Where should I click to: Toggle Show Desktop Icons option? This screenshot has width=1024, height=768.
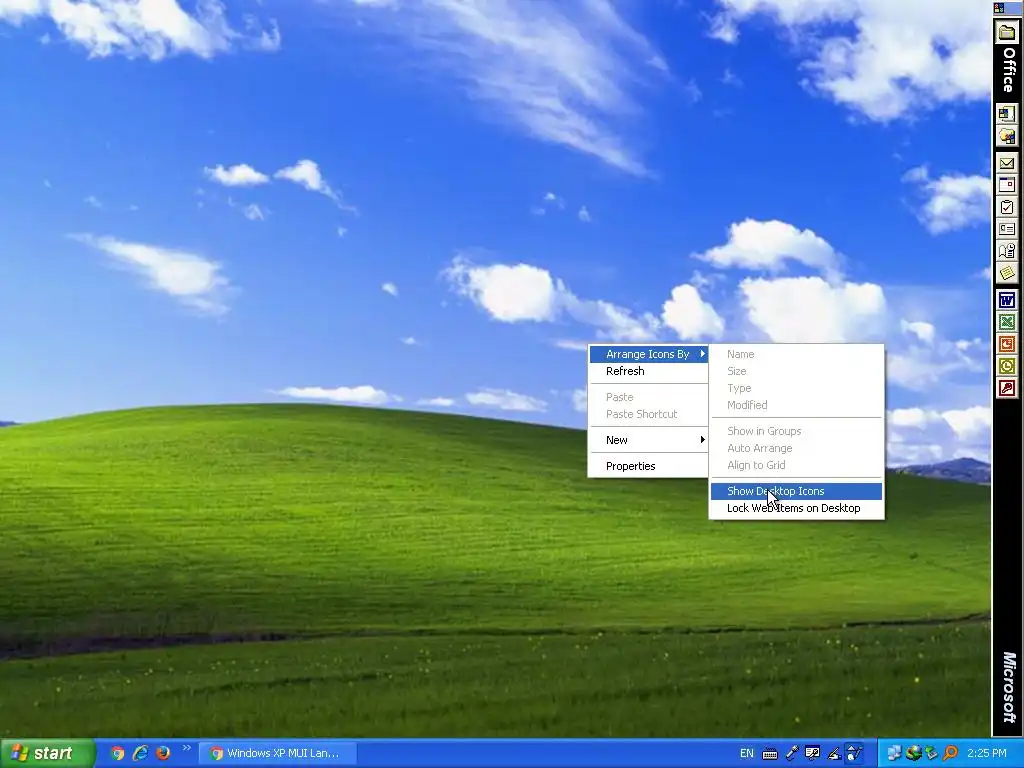tap(796, 491)
